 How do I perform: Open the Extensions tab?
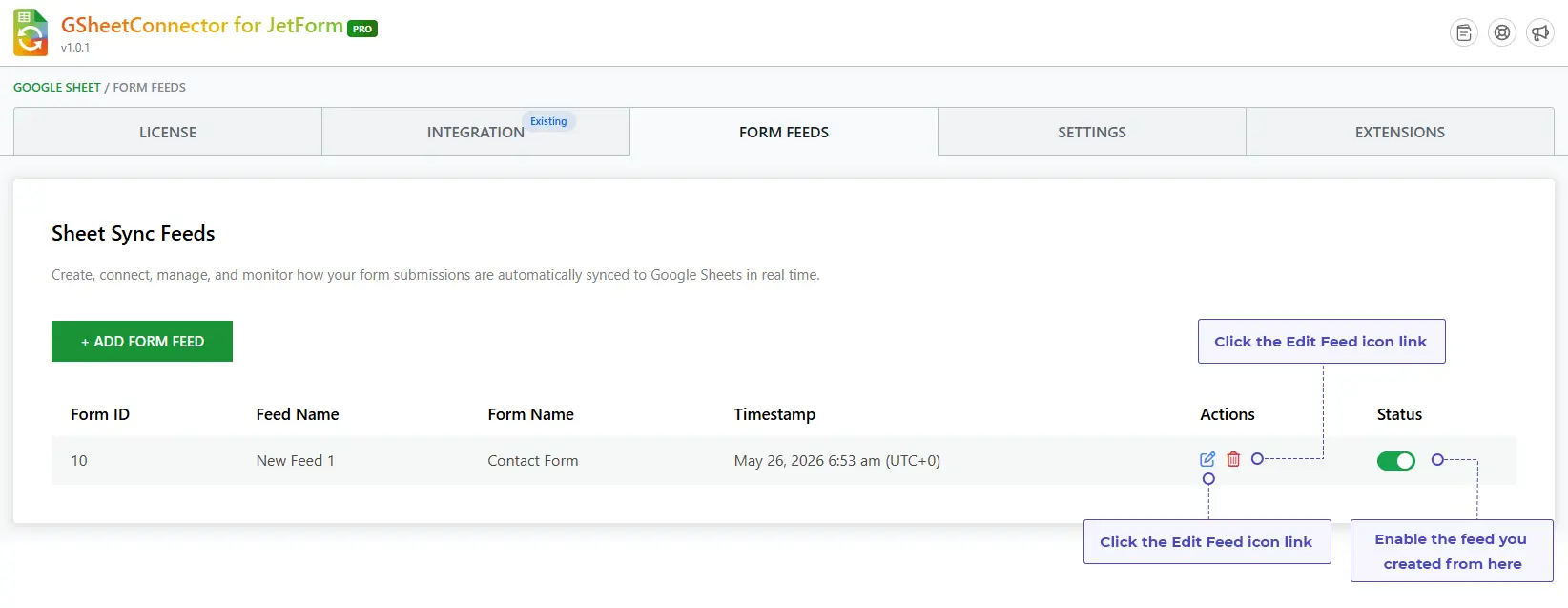(1400, 132)
